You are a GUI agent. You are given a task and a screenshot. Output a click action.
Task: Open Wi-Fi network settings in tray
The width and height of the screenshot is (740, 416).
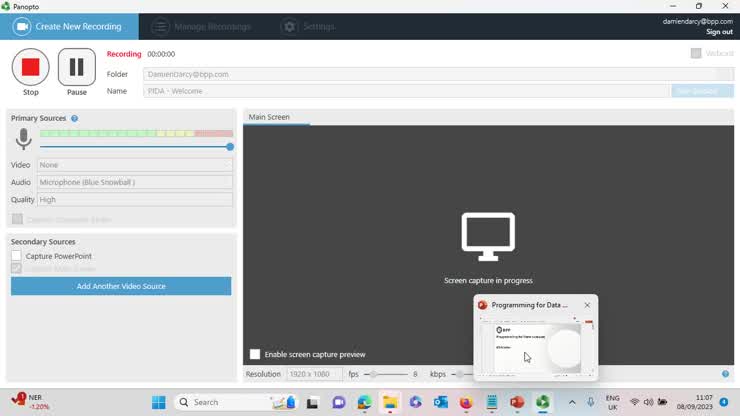click(635, 402)
